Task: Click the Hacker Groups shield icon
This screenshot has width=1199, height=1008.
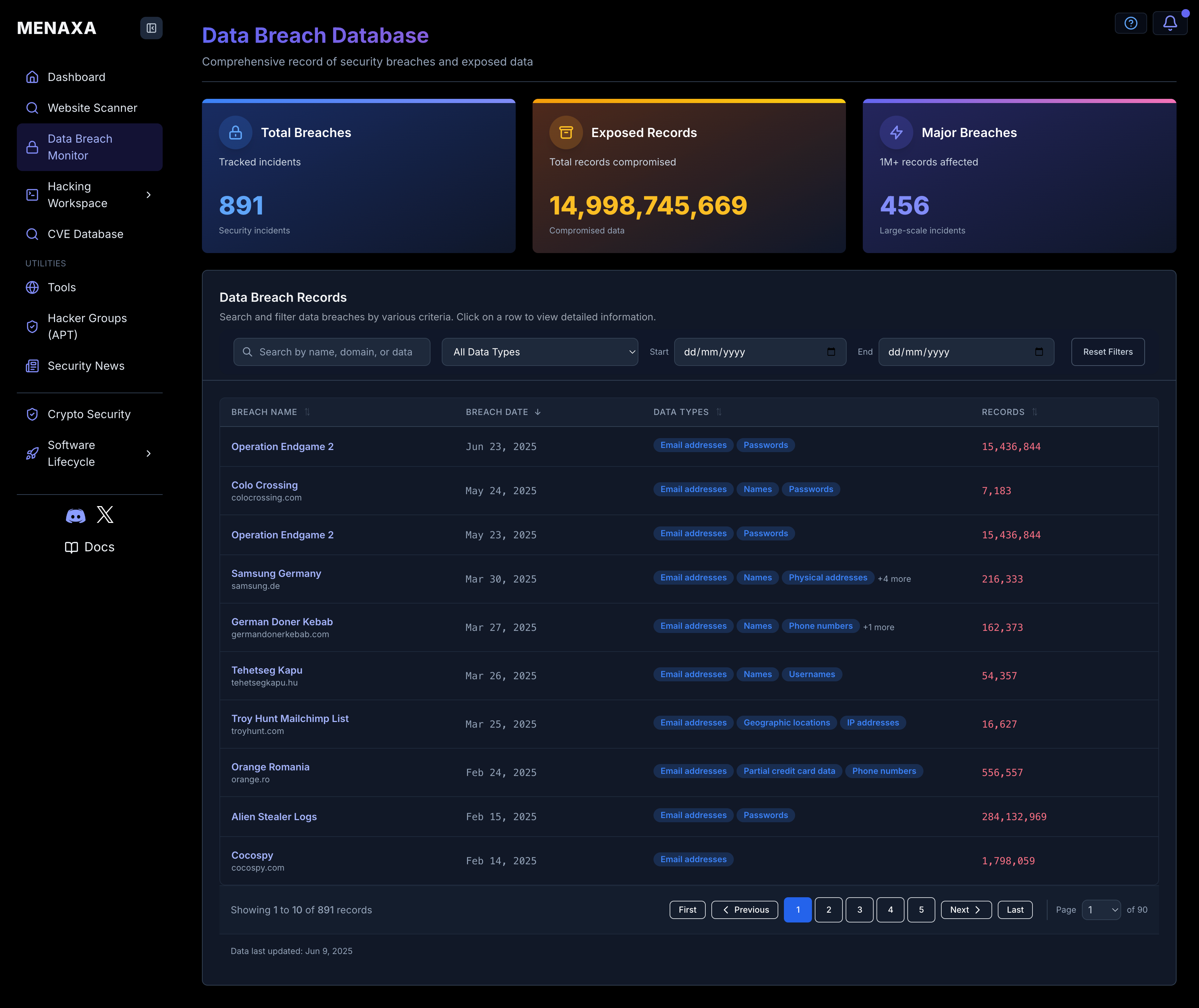Action: (x=33, y=326)
